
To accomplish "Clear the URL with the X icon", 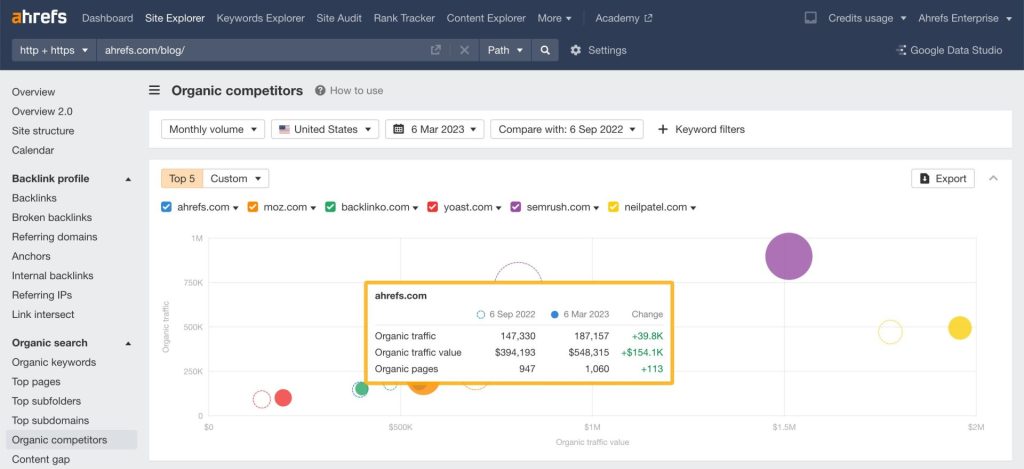I will point(464,50).
